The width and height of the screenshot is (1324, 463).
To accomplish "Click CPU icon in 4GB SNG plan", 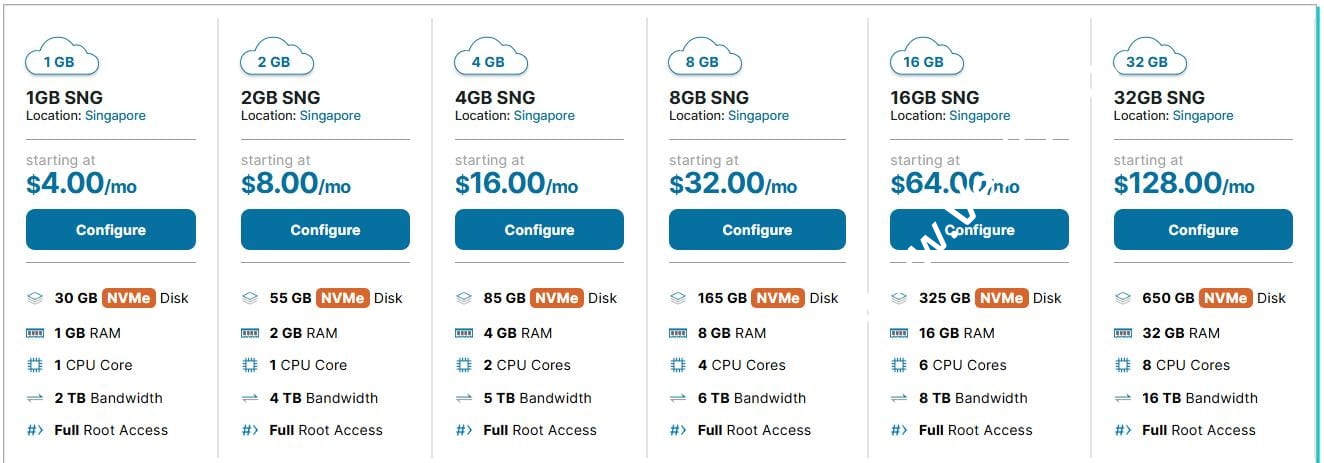I will (x=464, y=365).
